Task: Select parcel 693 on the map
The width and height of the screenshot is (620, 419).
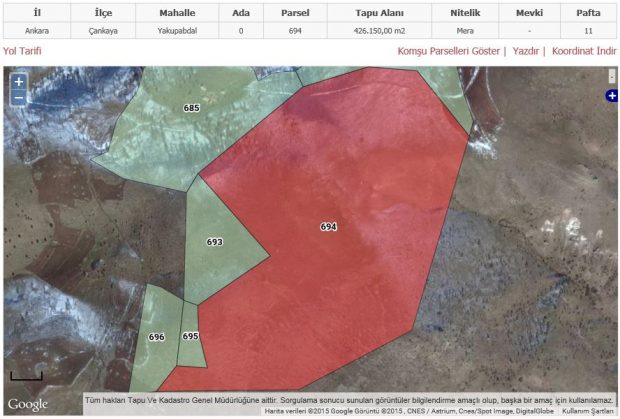Action: tap(214, 242)
